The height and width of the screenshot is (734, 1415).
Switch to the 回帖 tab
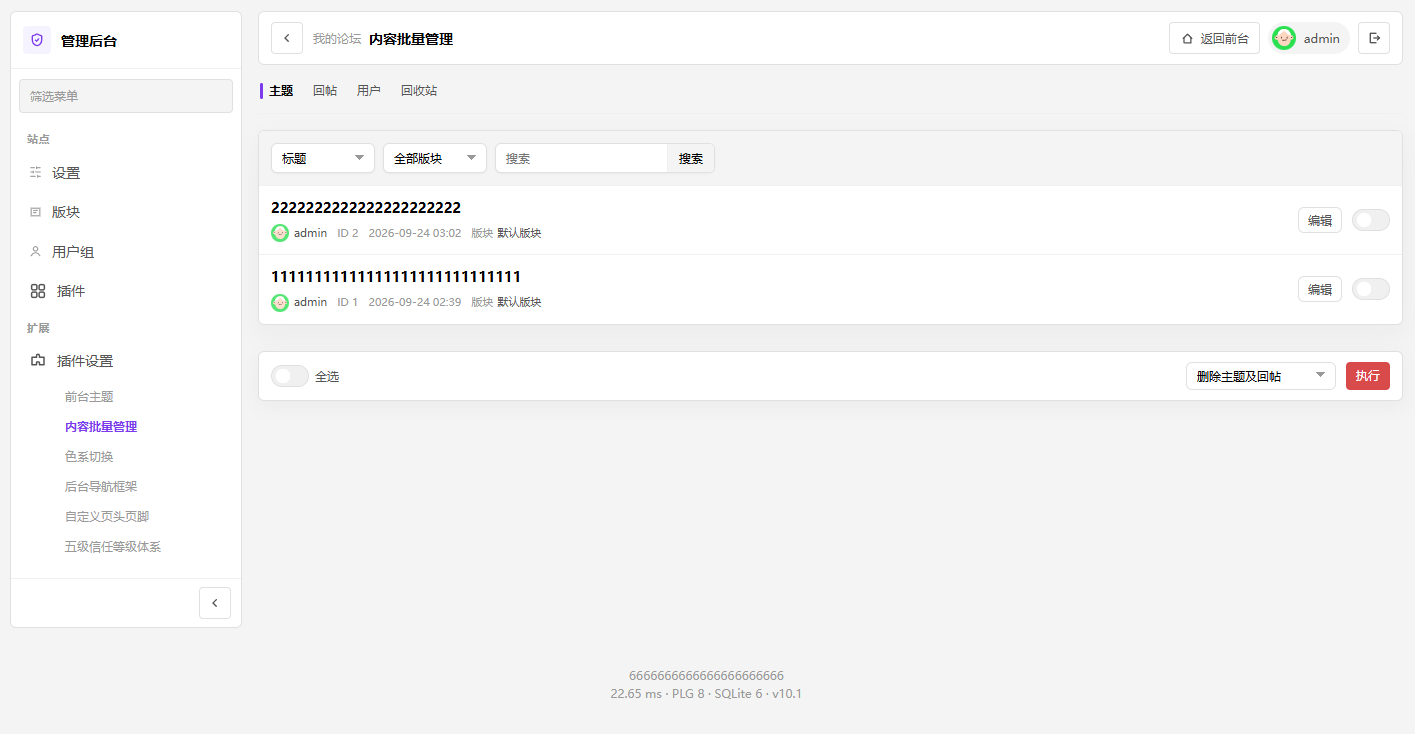325,91
